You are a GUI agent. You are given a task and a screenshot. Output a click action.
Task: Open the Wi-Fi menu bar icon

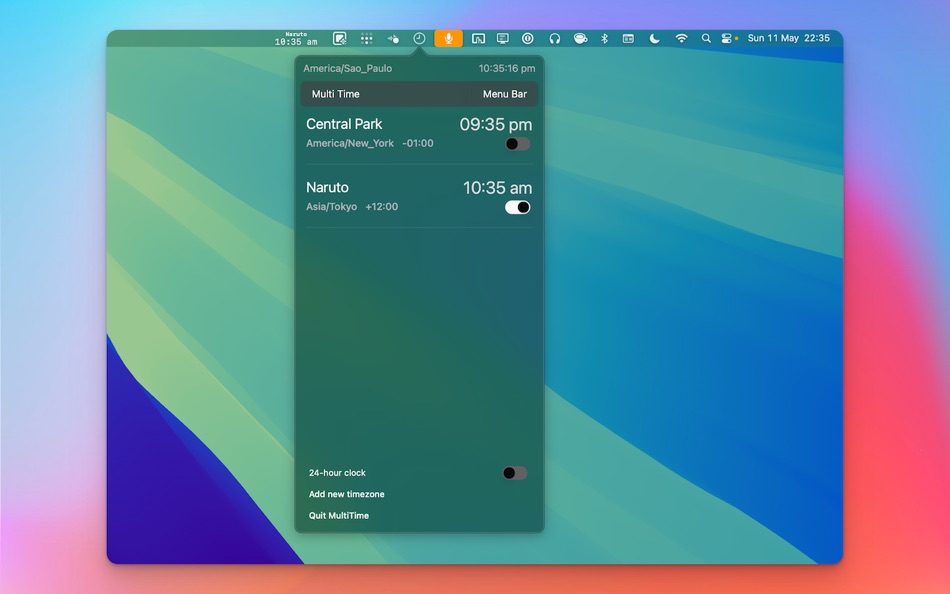click(x=681, y=38)
